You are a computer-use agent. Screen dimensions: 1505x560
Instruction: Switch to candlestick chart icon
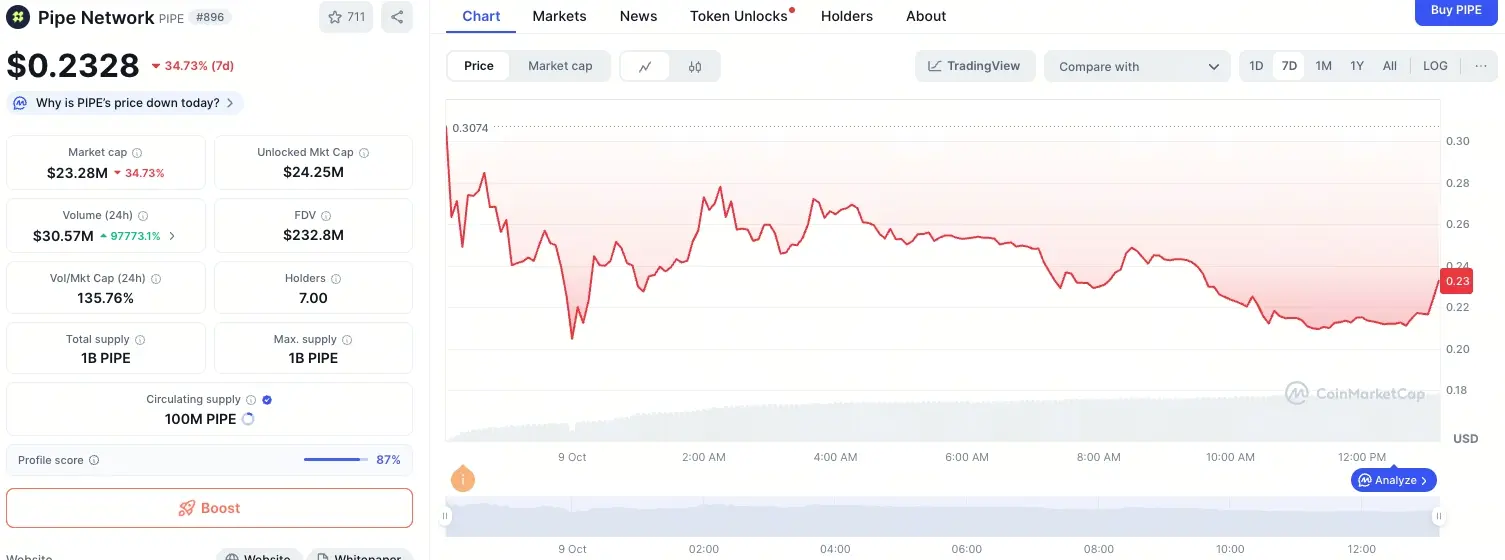pyautogui.click(x=695, y=66)
